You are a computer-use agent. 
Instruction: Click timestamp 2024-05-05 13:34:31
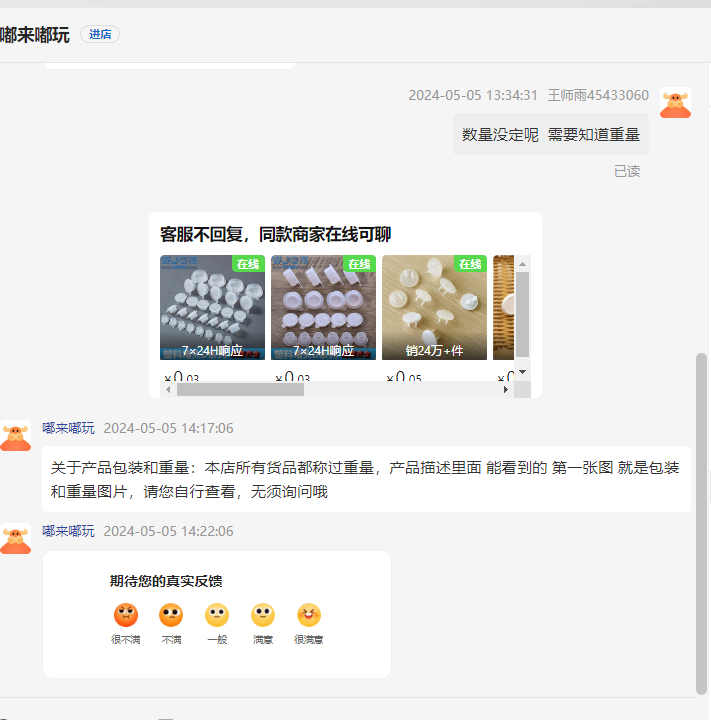[x=473, y=95]
